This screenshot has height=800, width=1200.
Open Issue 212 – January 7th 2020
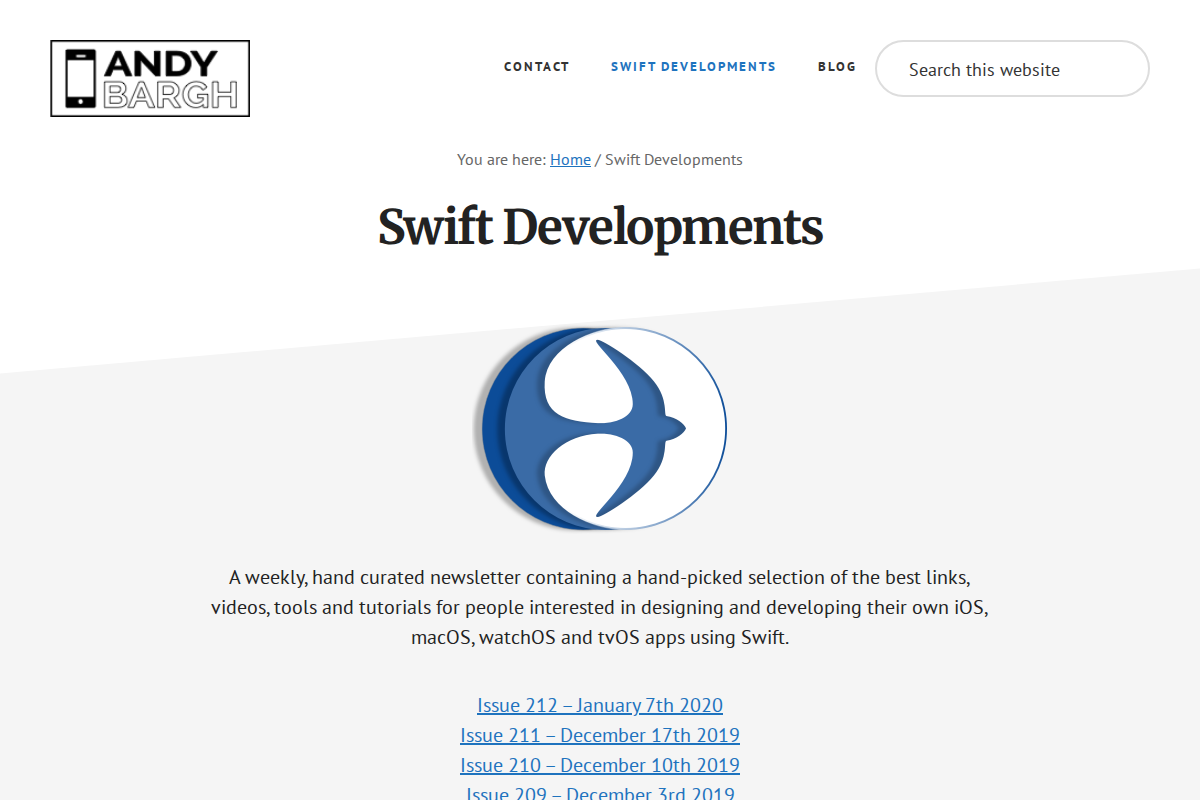click(600, 705)
